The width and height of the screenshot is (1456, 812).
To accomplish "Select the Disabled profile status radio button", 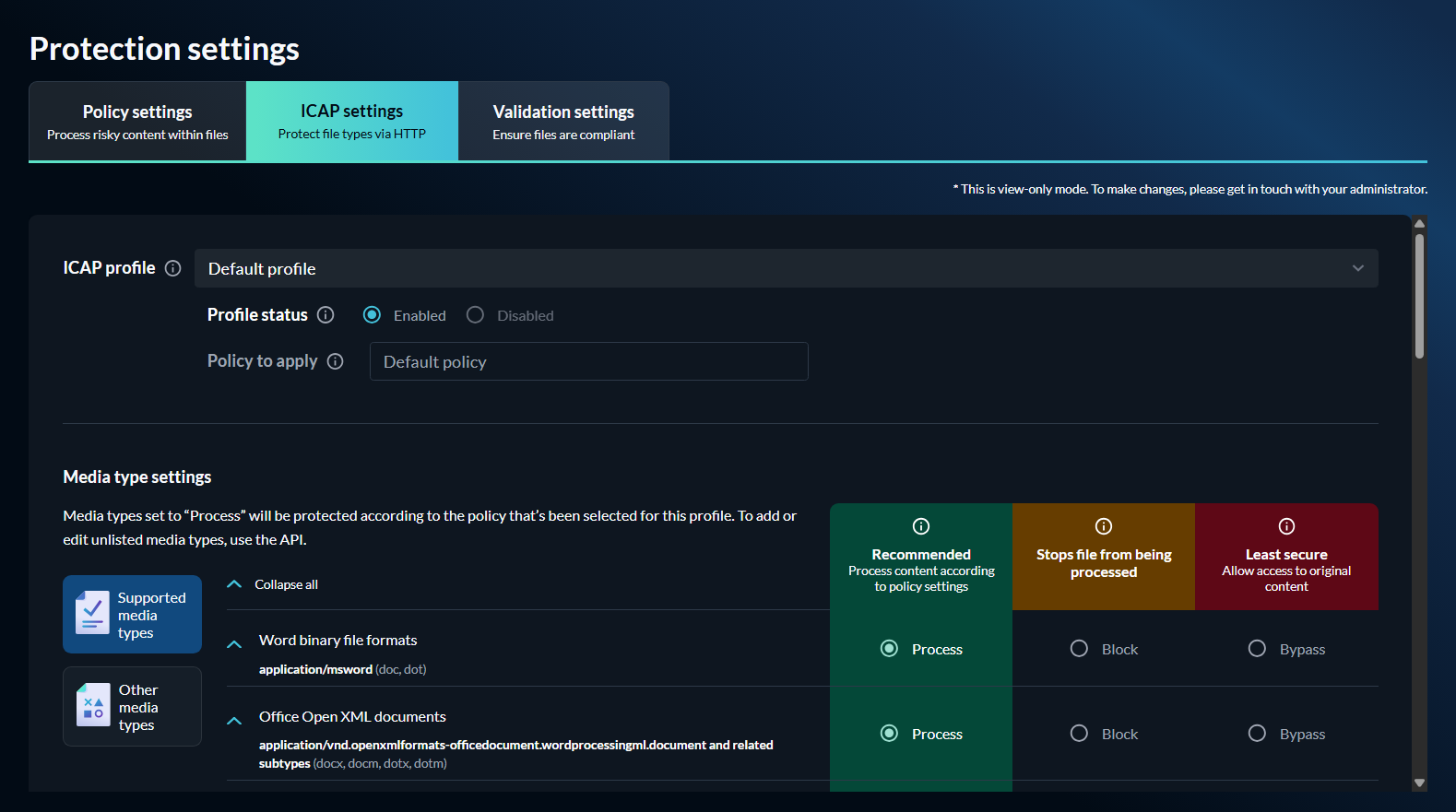I will [x=475, y=315].
